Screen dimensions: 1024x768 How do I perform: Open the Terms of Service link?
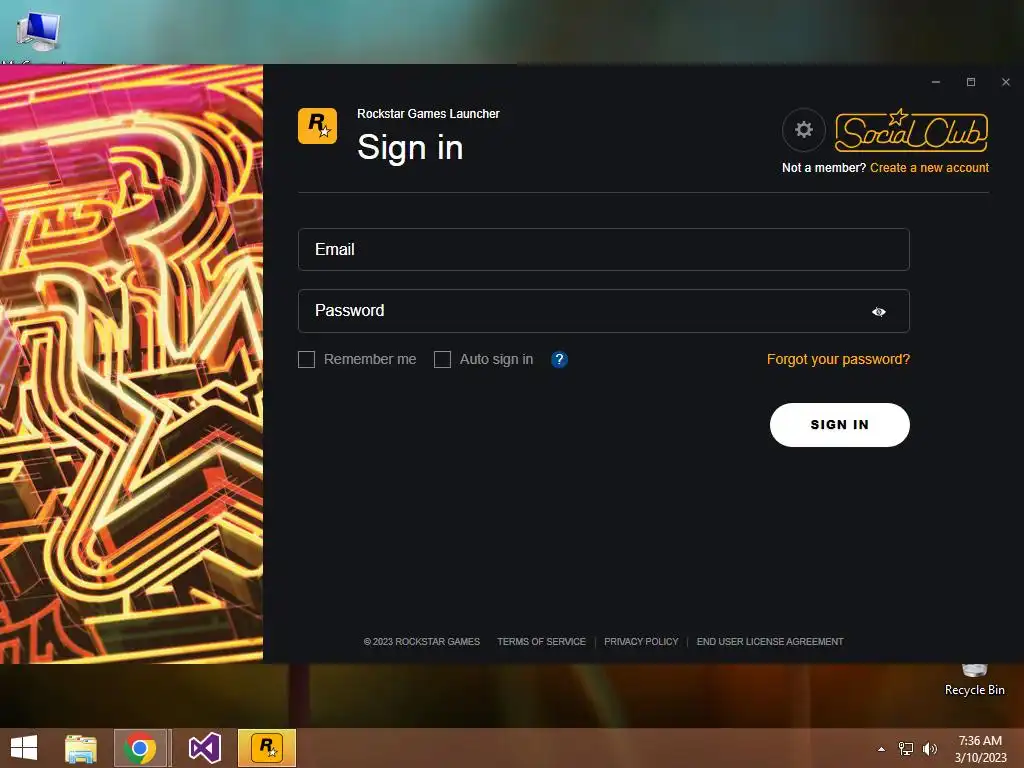point(541,642)
